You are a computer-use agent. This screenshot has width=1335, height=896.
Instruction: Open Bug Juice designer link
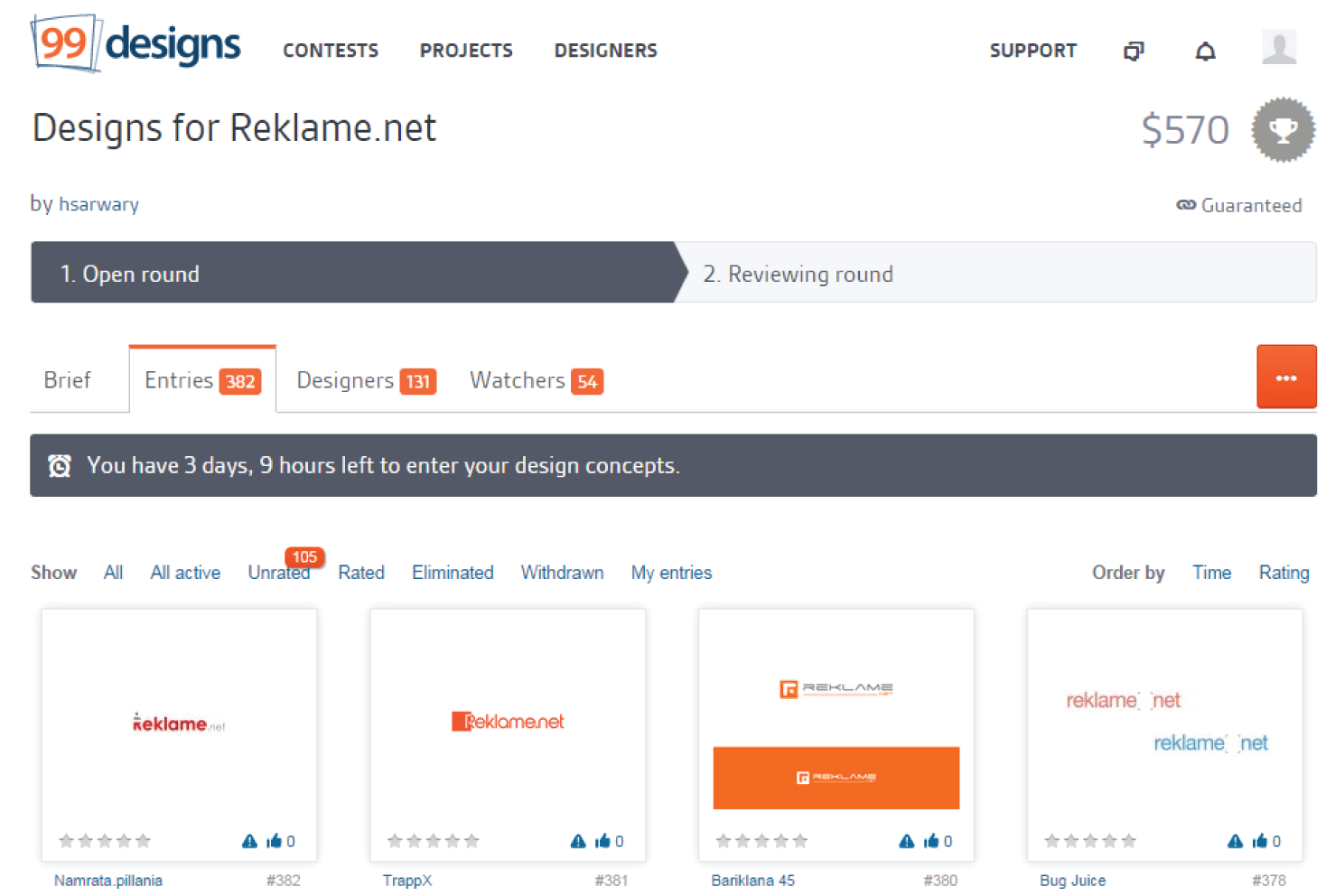pos(1073,881)
